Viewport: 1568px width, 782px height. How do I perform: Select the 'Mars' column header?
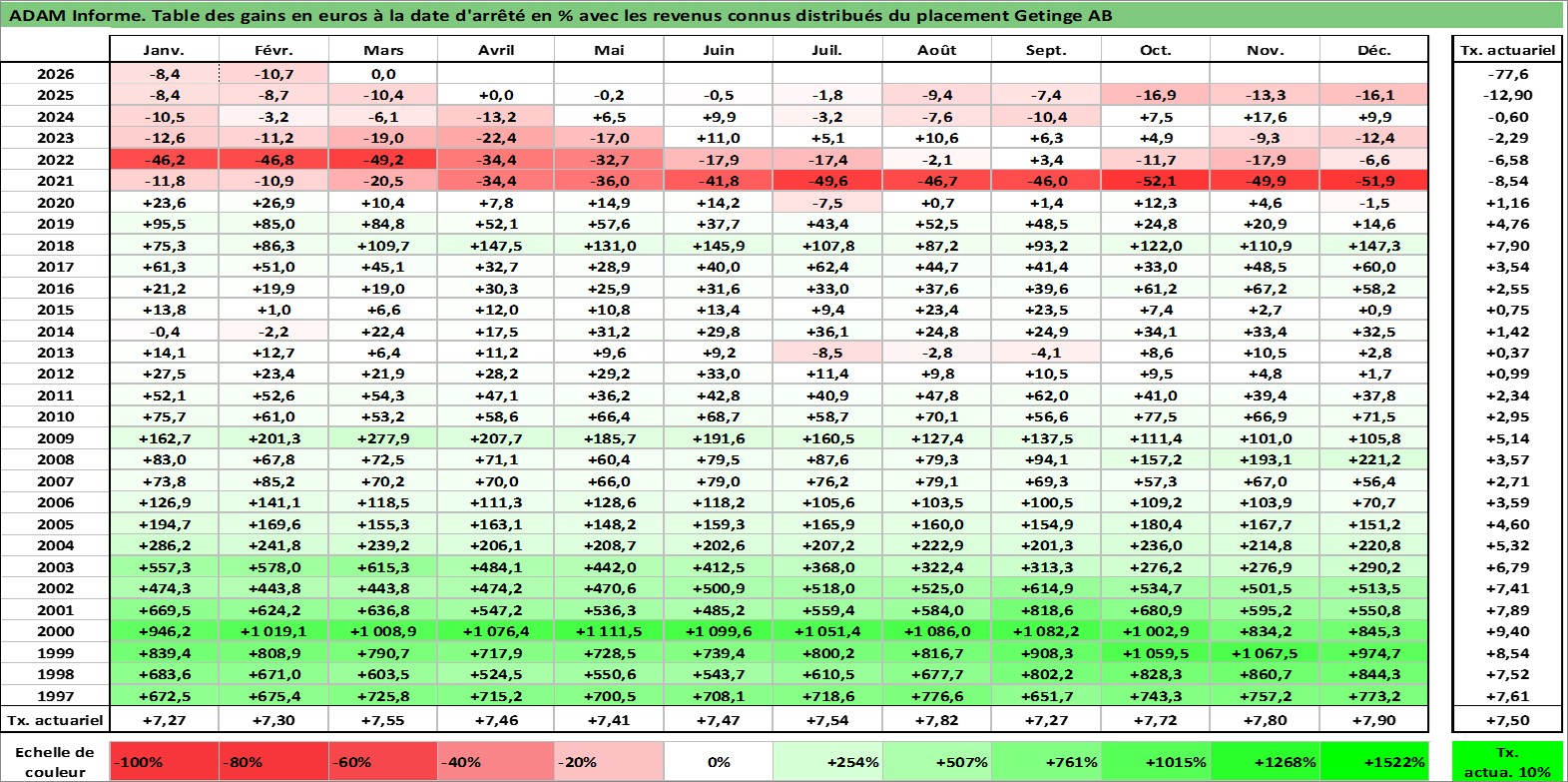tap(383, 50)
